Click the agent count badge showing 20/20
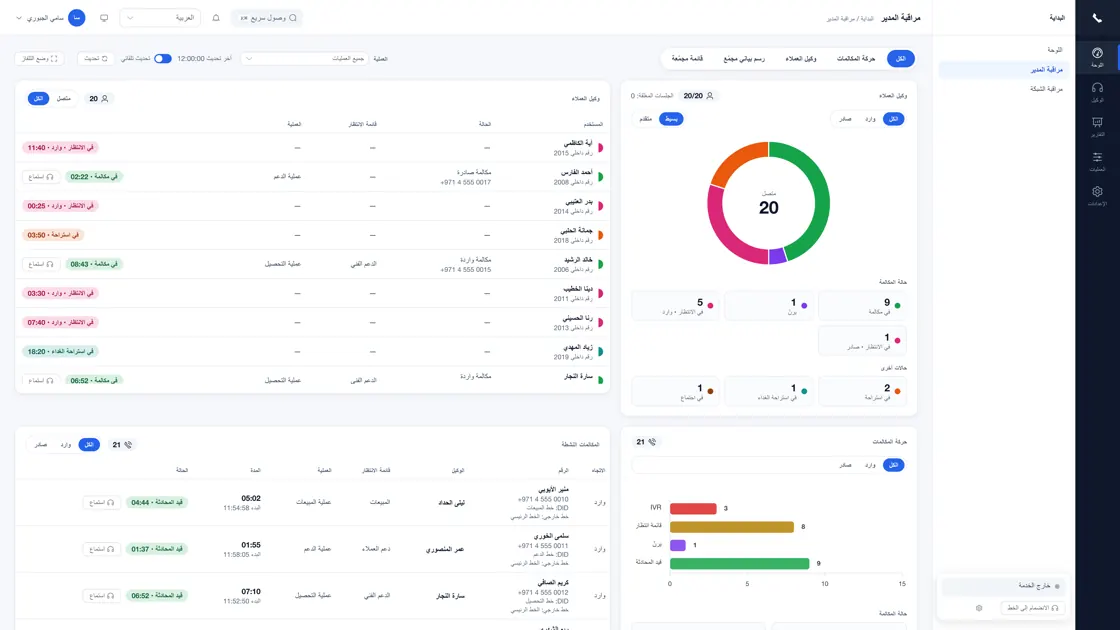Screen dimensions: 1120x630 tap(698, 96)
